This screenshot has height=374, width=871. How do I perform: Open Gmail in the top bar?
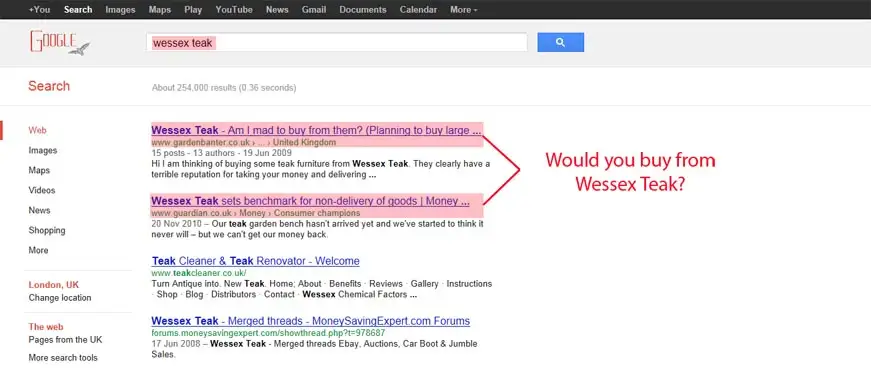314,9
